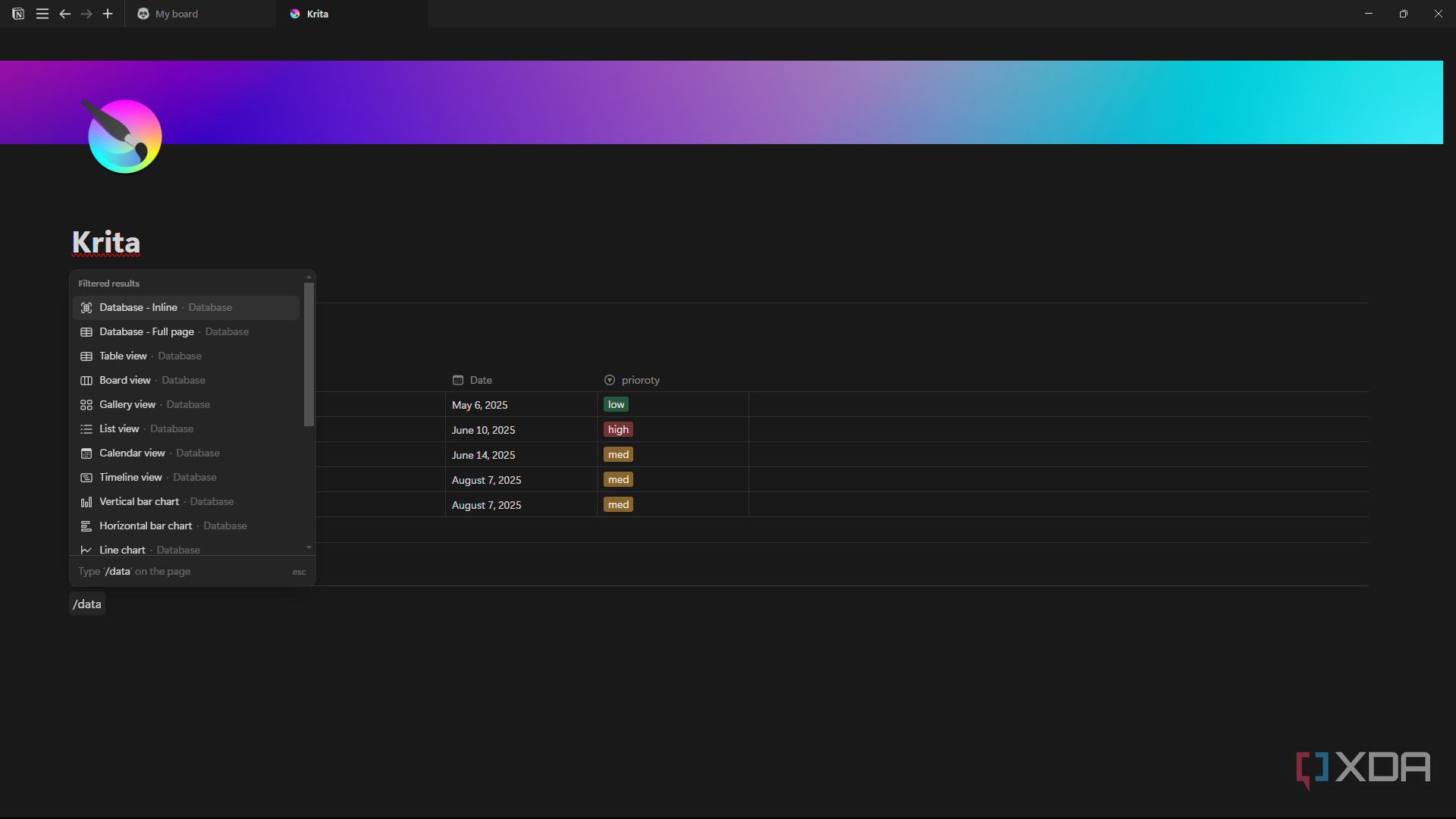This screenshot has height=819, width=1456.
Task: Choose Database - Inline option
Action: tap(186, 307)
